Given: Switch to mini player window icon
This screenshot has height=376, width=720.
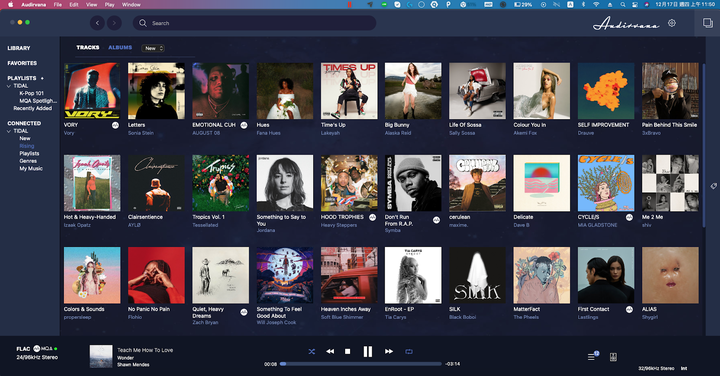Looking at the screenshot, I should (708, 23).
